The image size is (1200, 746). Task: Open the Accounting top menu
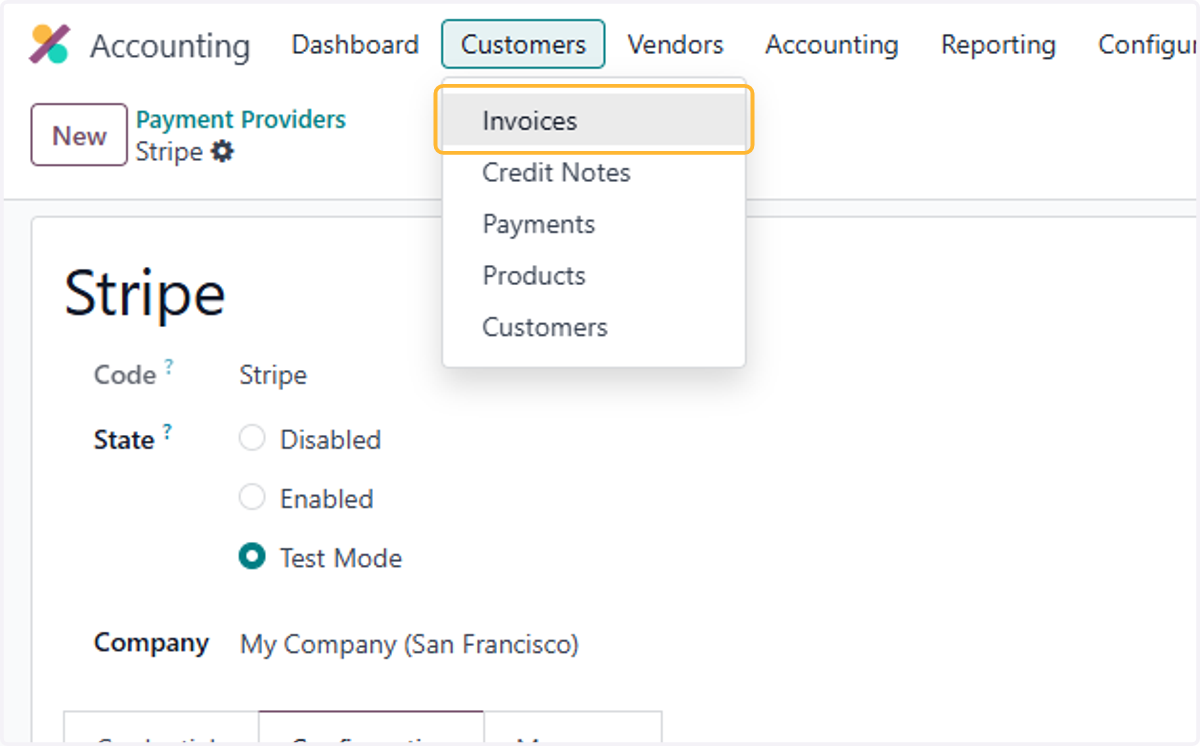[832, 44]
